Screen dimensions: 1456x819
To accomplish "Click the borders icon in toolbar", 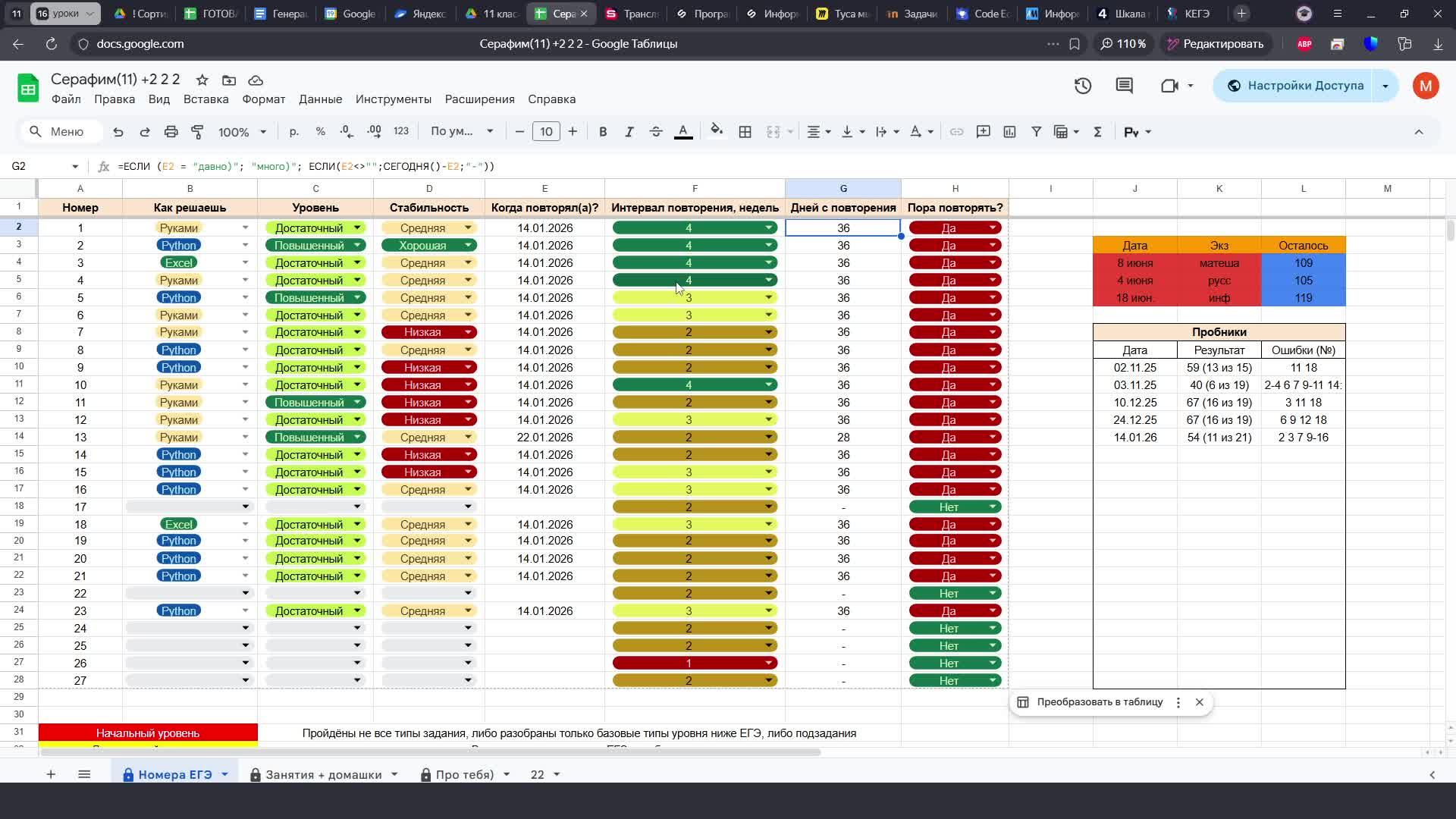I will [745, 132].
